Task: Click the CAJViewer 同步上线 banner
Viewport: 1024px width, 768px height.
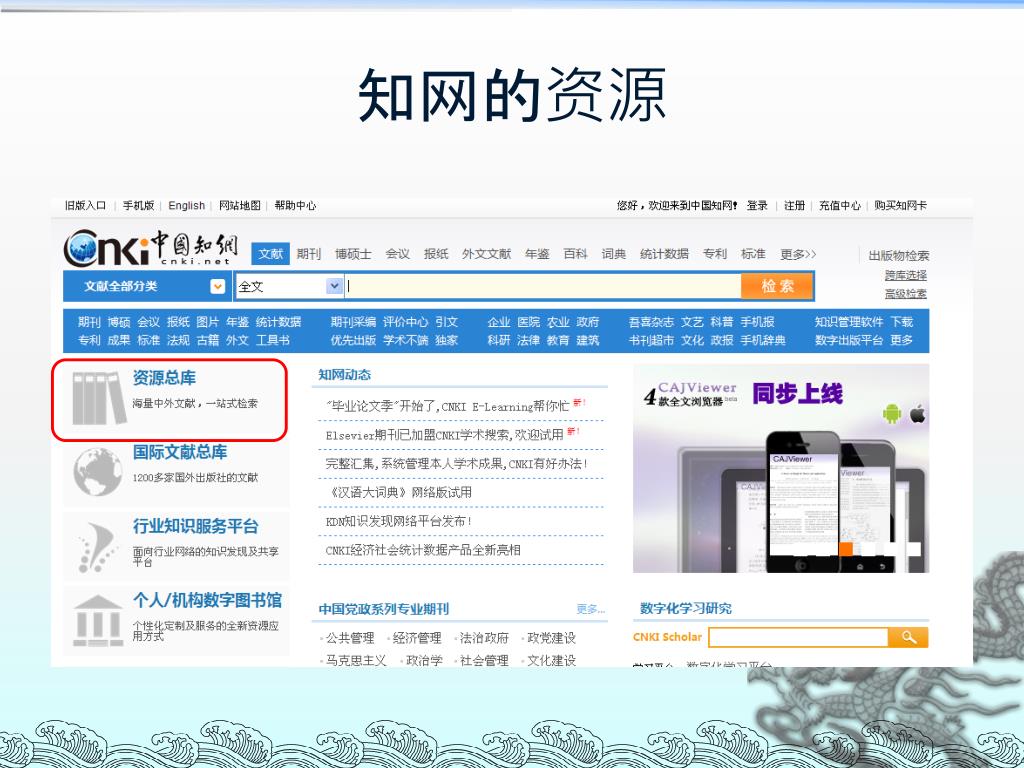Action: pyautogui.click(x=781, y=468)
